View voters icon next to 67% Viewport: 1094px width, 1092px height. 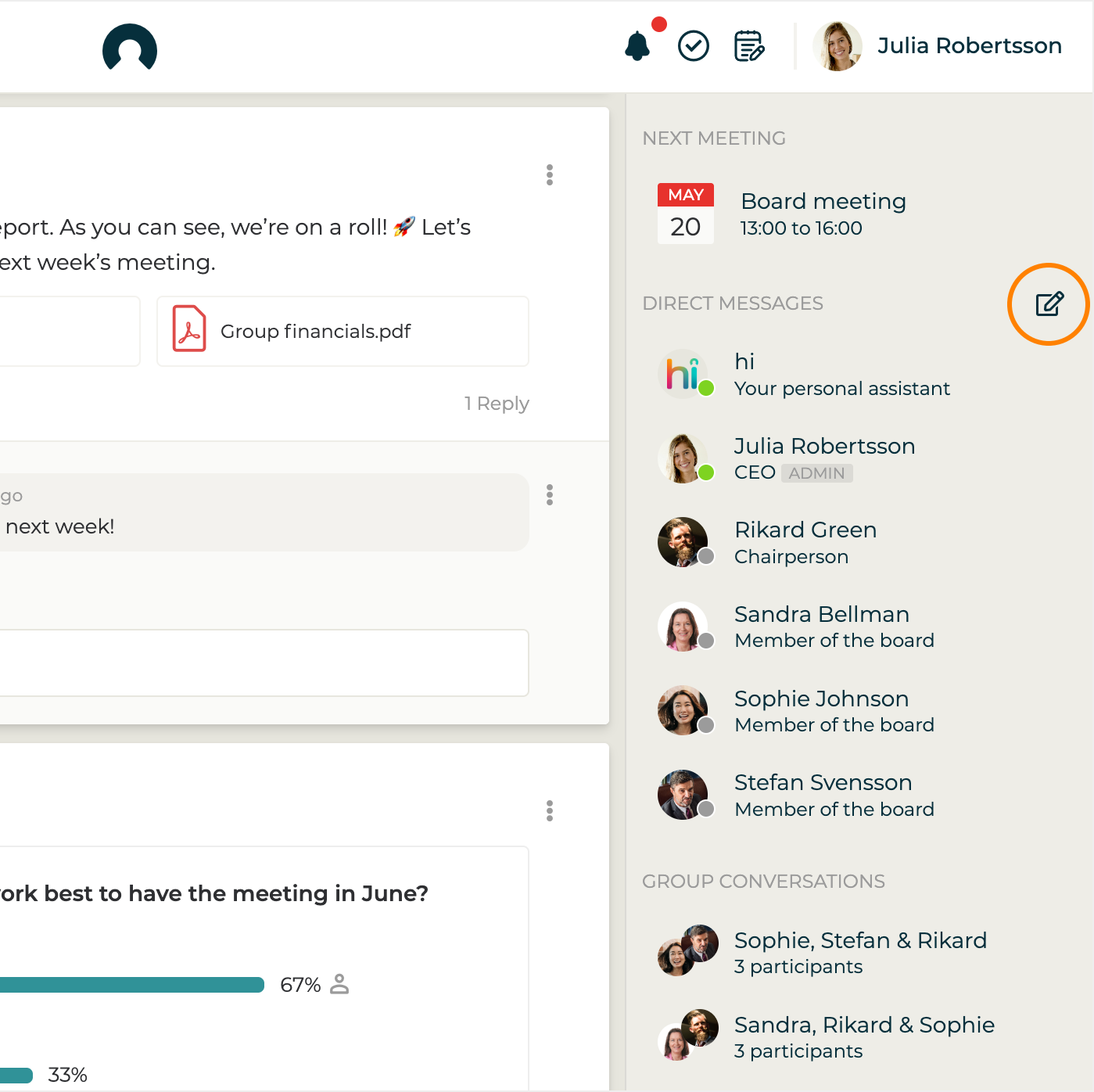click(x=339, y=984)
